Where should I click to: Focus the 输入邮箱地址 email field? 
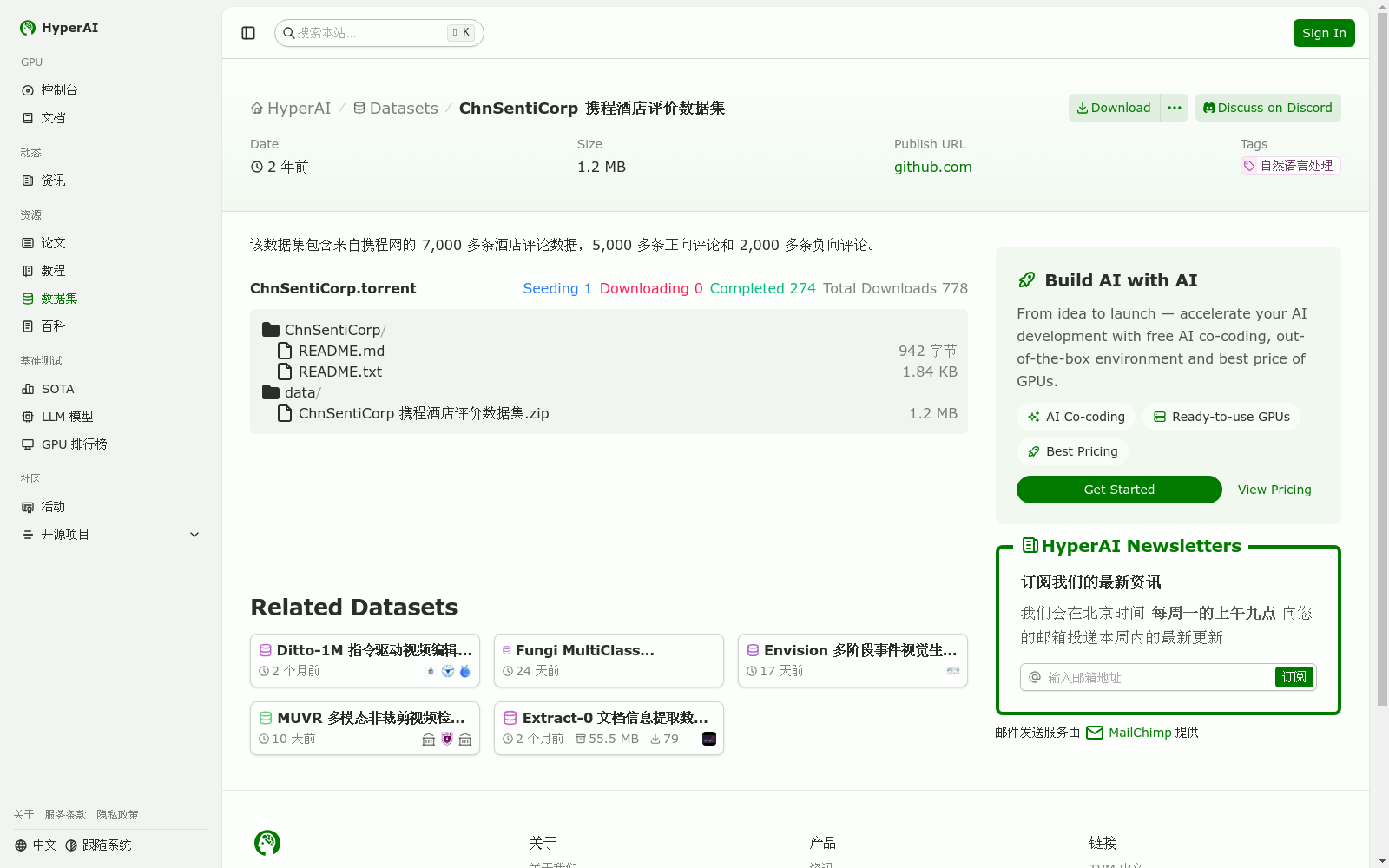1159,677
